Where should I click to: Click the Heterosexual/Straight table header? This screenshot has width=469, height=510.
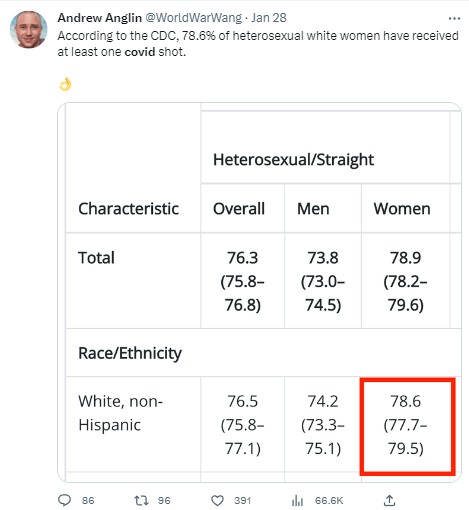click(293, 159)
